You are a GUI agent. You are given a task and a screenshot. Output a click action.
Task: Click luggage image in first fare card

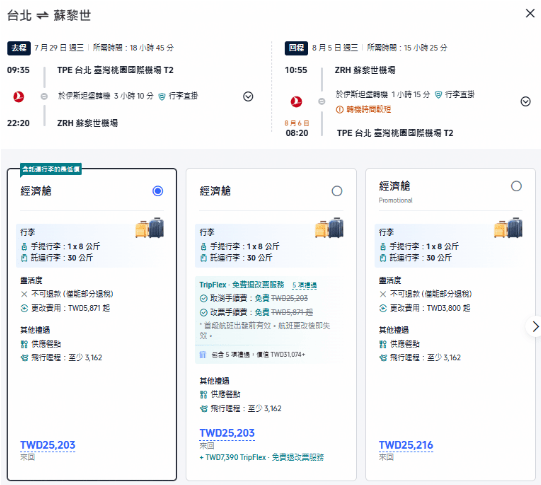click(149, 228)
